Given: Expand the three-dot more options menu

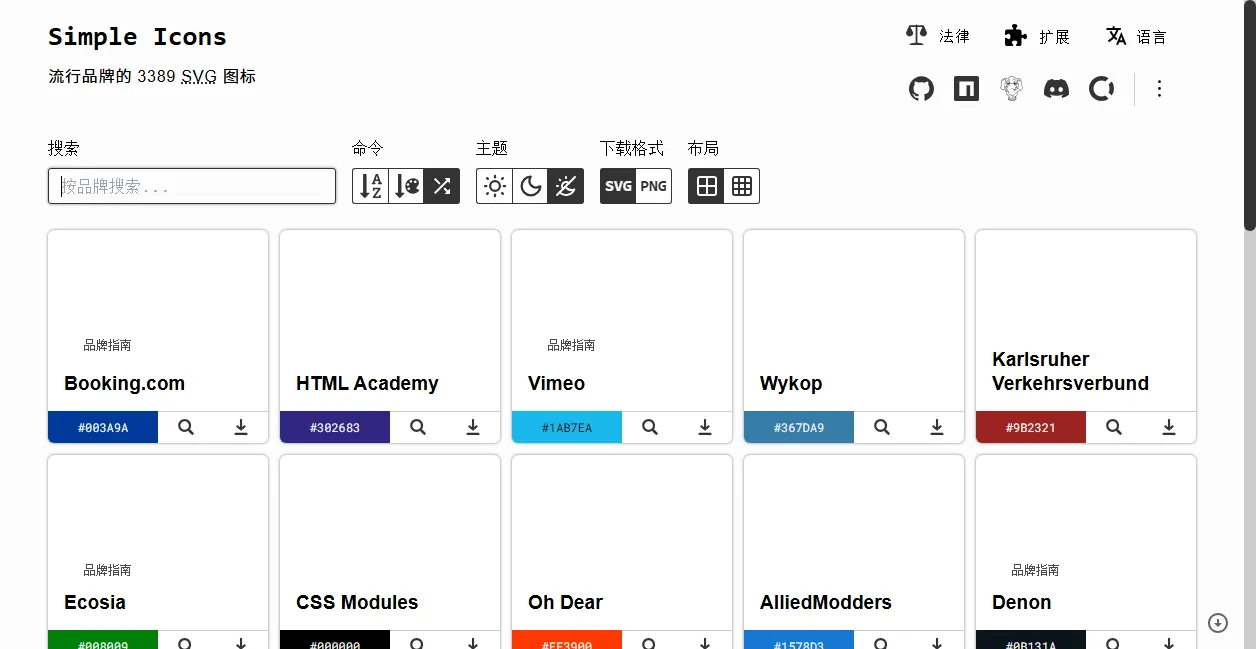Looking at the screenshot, I should click(1159, 89).
